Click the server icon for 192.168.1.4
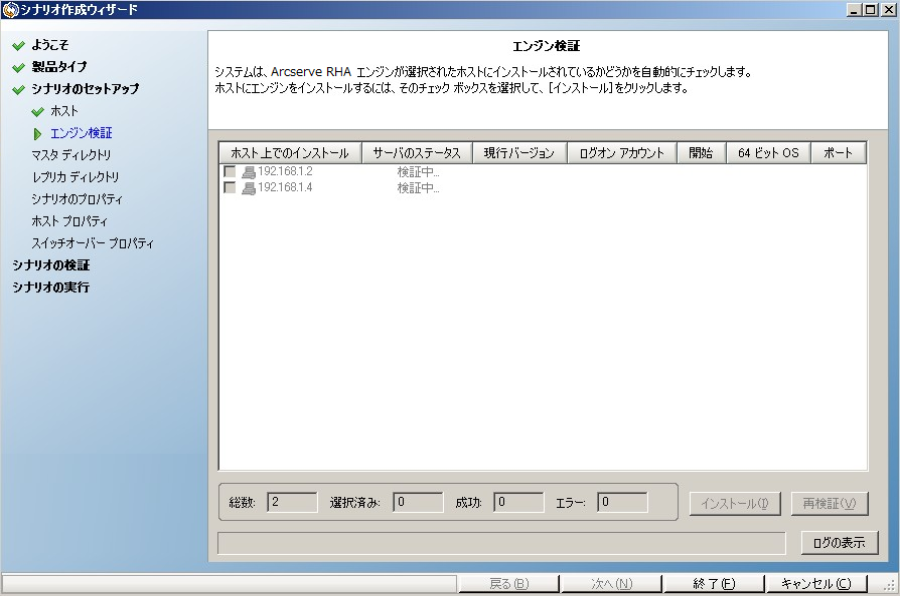This screenshot has height=596, width=900. 249,188
